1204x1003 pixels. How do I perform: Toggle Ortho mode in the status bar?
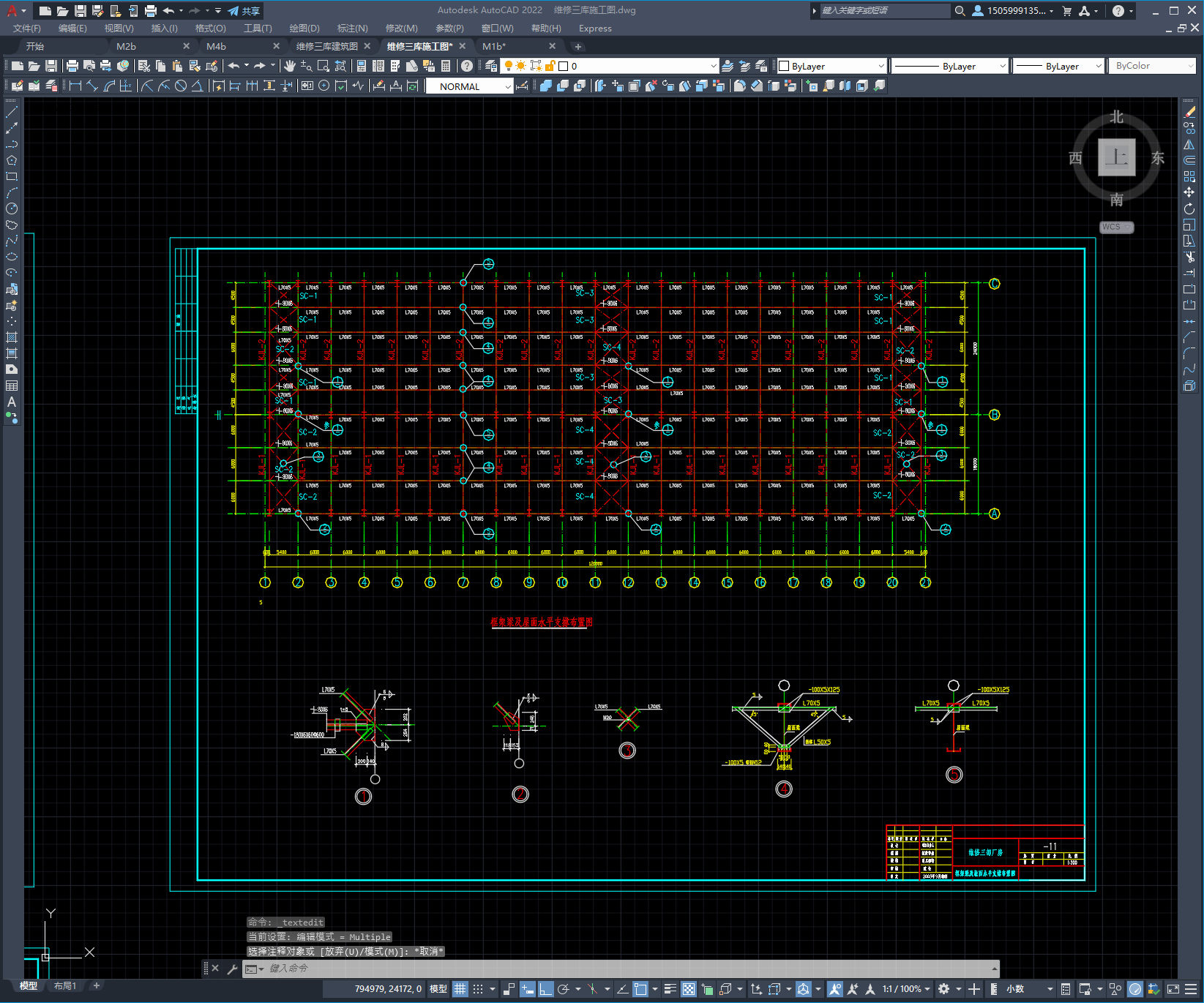pos(546,989)
